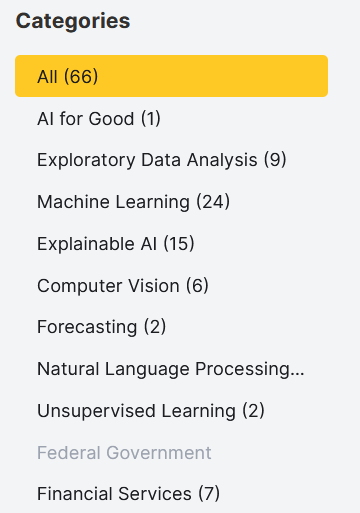Open truncated Natural Language Processing category

click(x=171, y=369)
